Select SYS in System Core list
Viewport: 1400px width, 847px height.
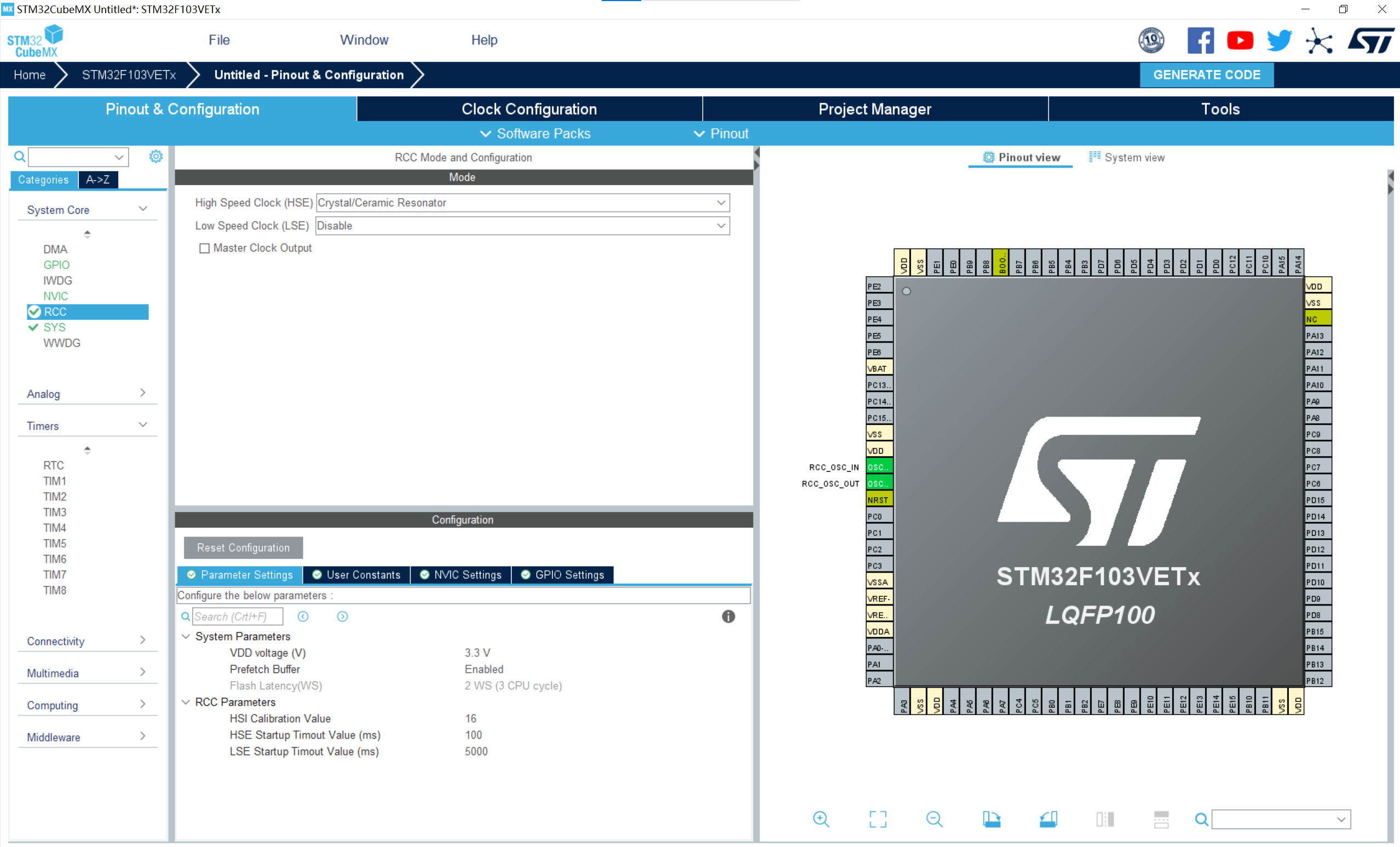[55, 327]
